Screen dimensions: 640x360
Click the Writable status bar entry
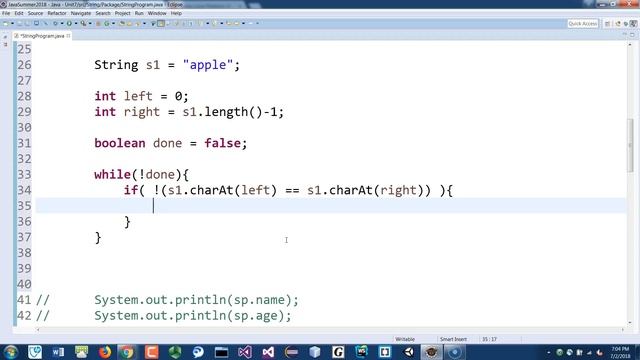[405, 339]
